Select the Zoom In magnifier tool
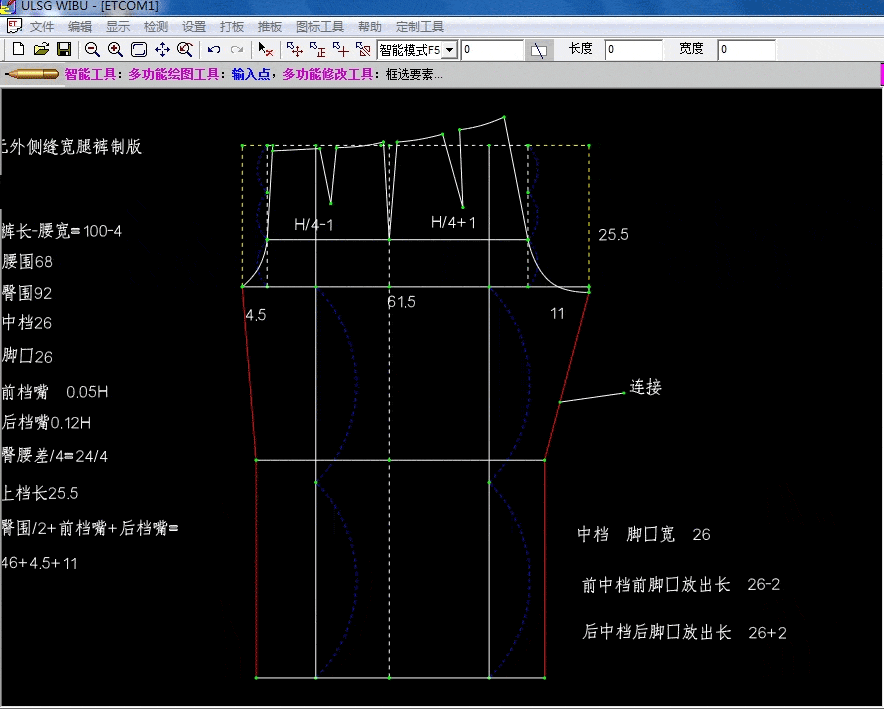This screenshot has height=709, width=884. coord(115,48)
